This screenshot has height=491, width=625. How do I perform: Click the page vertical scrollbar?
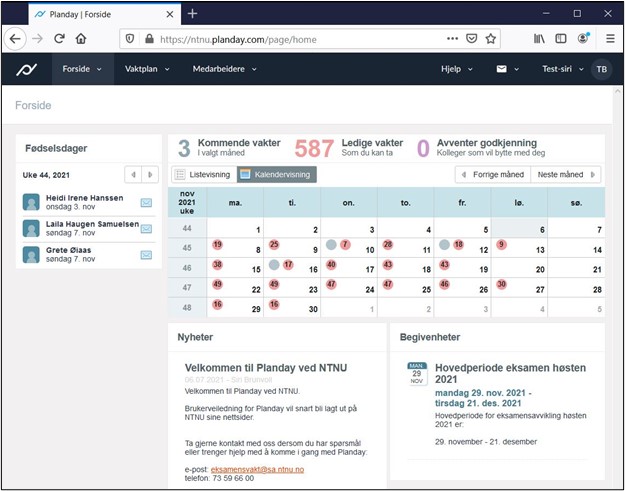617,287
